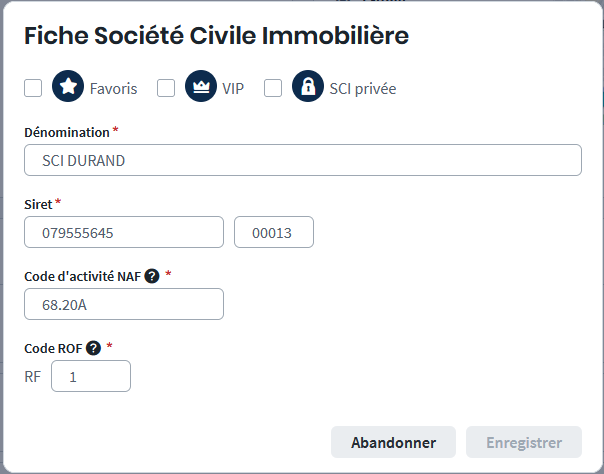The image size is (604, 474).
Task: Select the Siret suffix field 00013
Action: tap(273, 232)
